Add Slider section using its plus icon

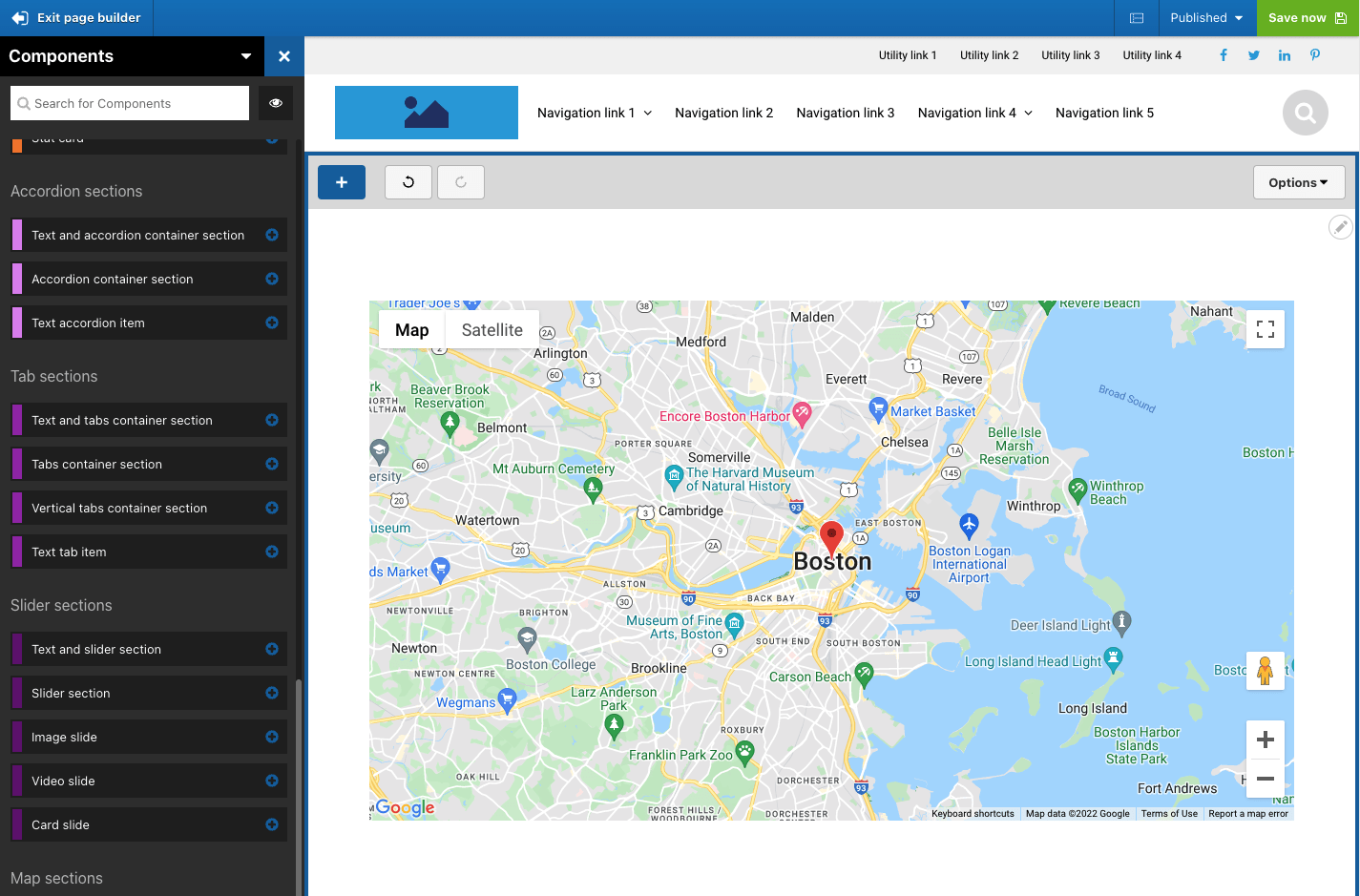point(272,693)
